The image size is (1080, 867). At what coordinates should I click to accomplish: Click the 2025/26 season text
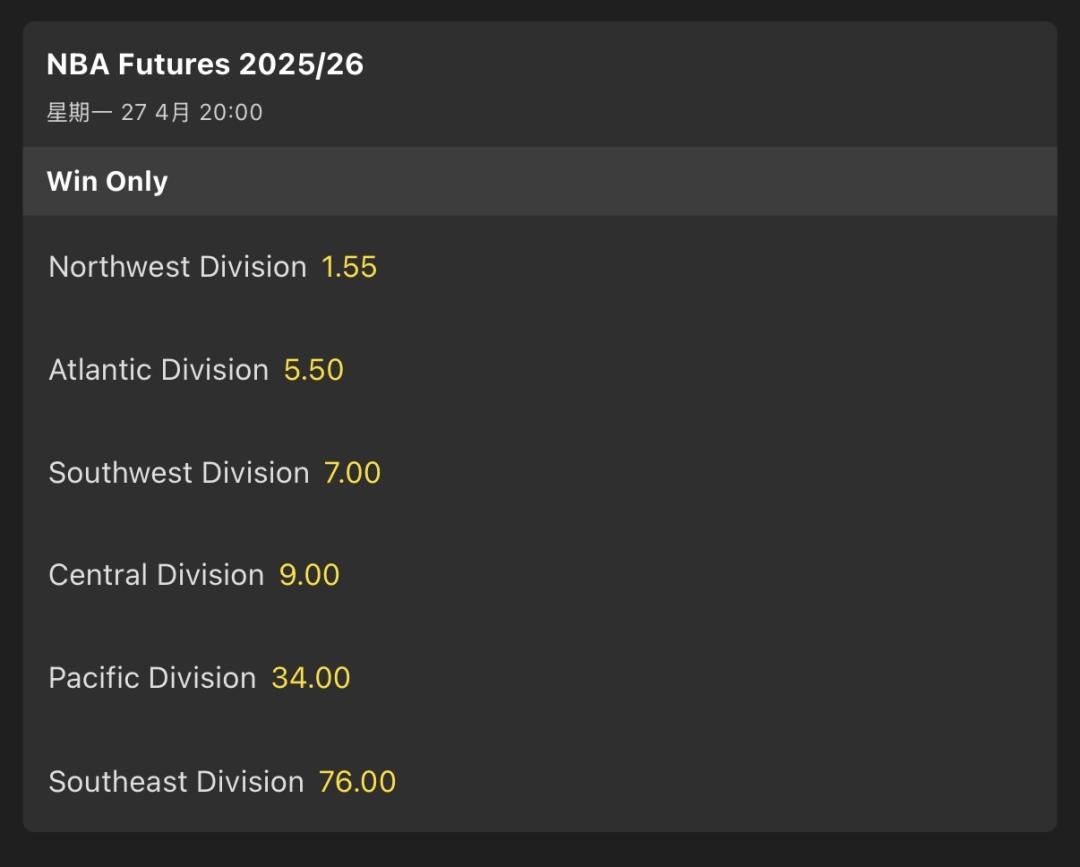pos(301,65)
